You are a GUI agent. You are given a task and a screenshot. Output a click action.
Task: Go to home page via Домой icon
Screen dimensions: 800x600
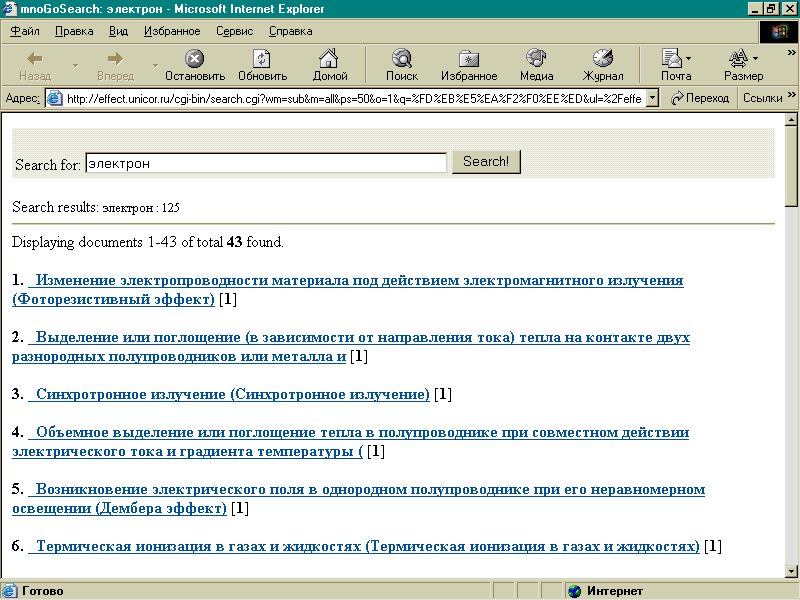329,59
